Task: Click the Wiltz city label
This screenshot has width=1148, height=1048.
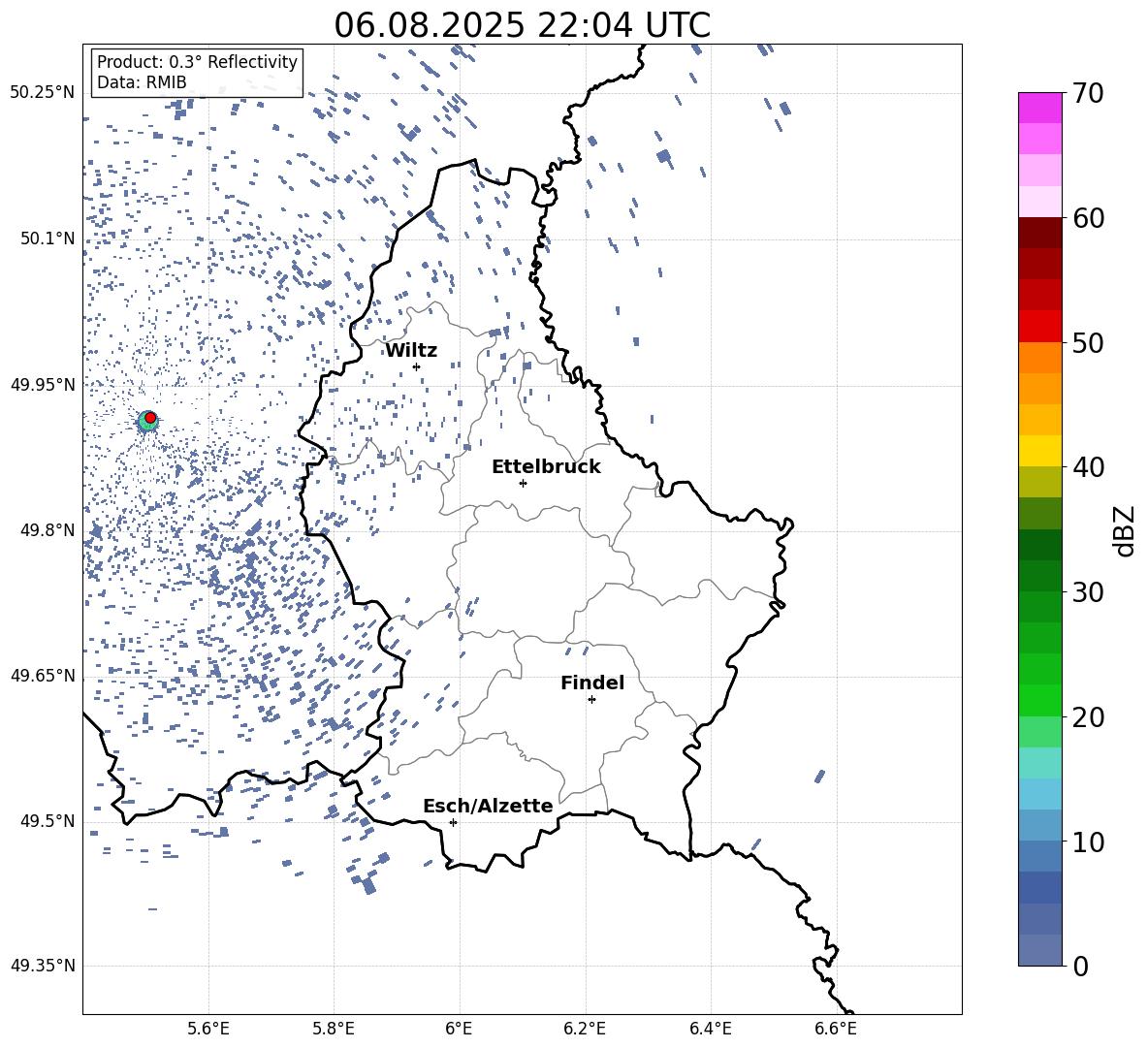Action: (411, 351)
